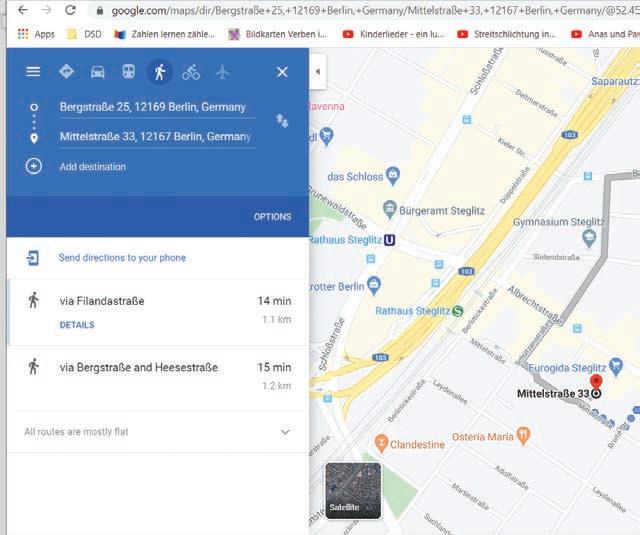
Task: Open the Google Maps hamburger menu
Action: (33, 72)
